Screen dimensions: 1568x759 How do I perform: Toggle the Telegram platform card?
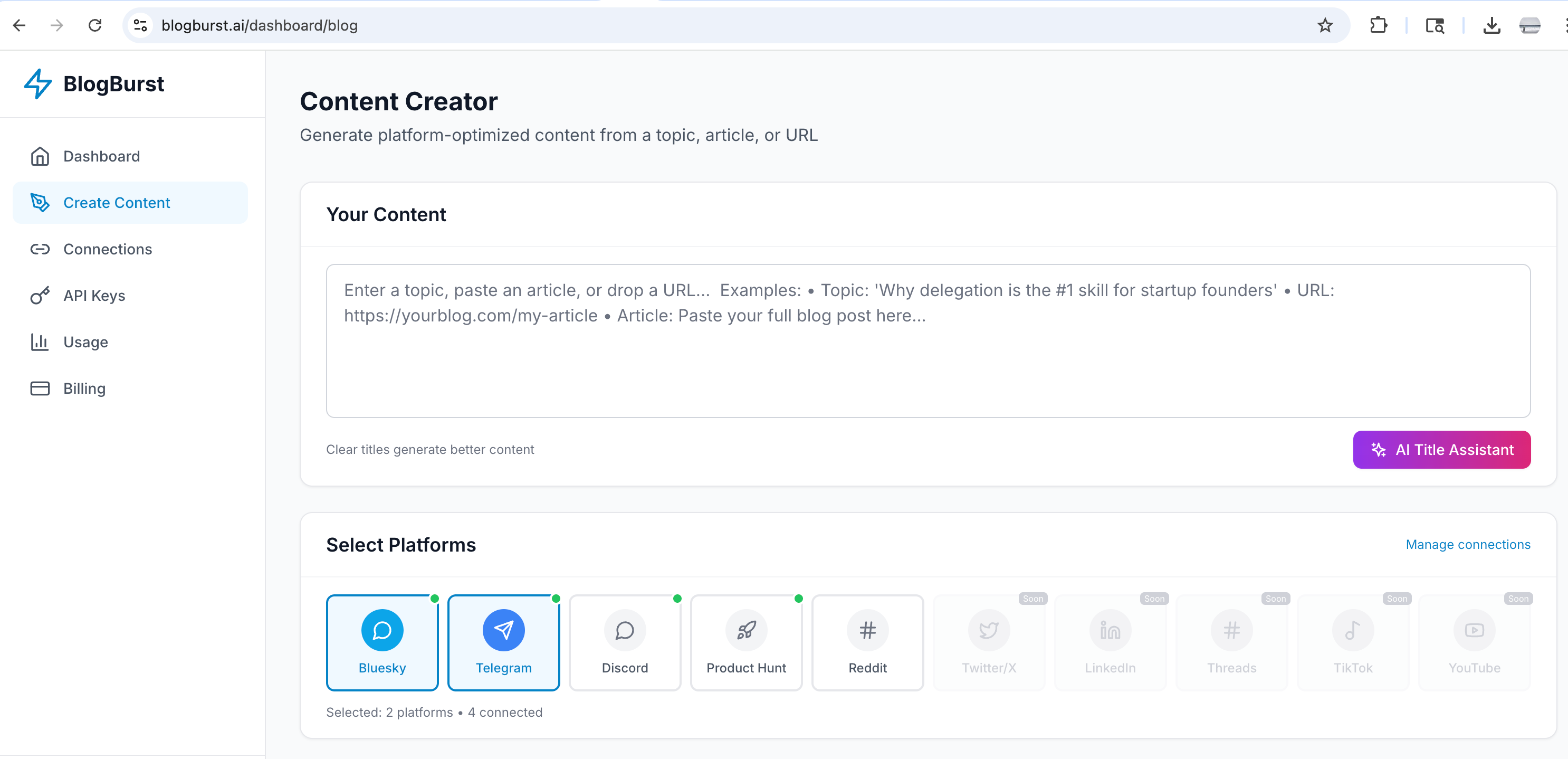click(x=503, y=642)
